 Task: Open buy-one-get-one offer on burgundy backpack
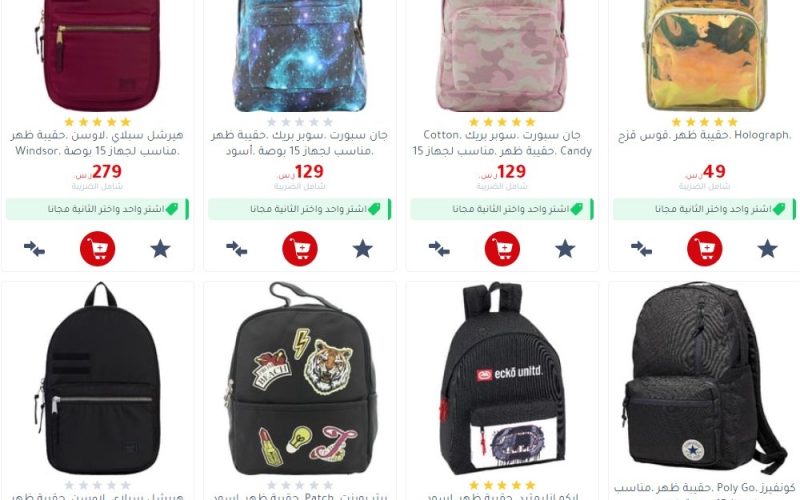97,209
